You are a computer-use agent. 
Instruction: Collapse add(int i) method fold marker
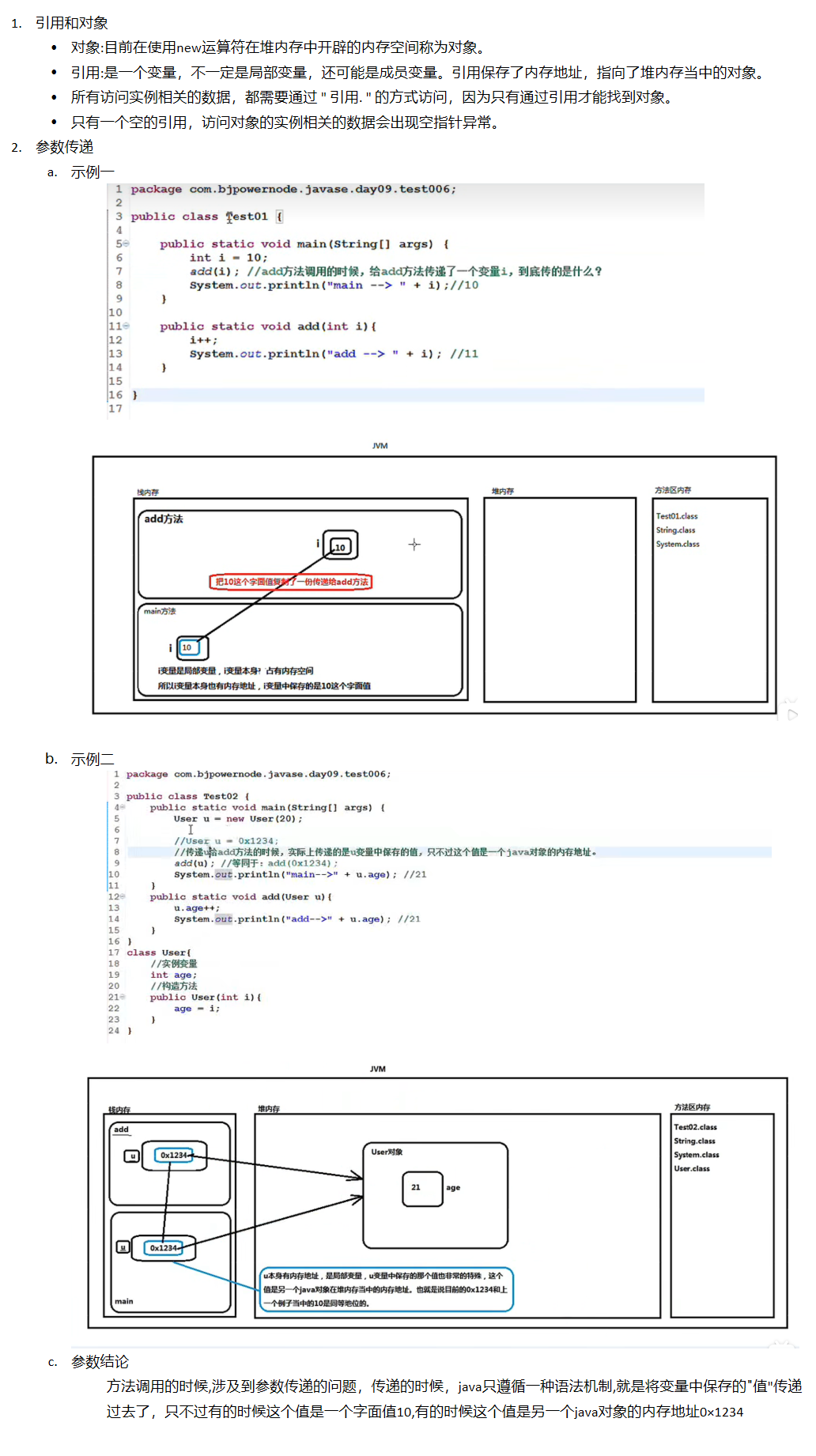click(x=127, y=326)
